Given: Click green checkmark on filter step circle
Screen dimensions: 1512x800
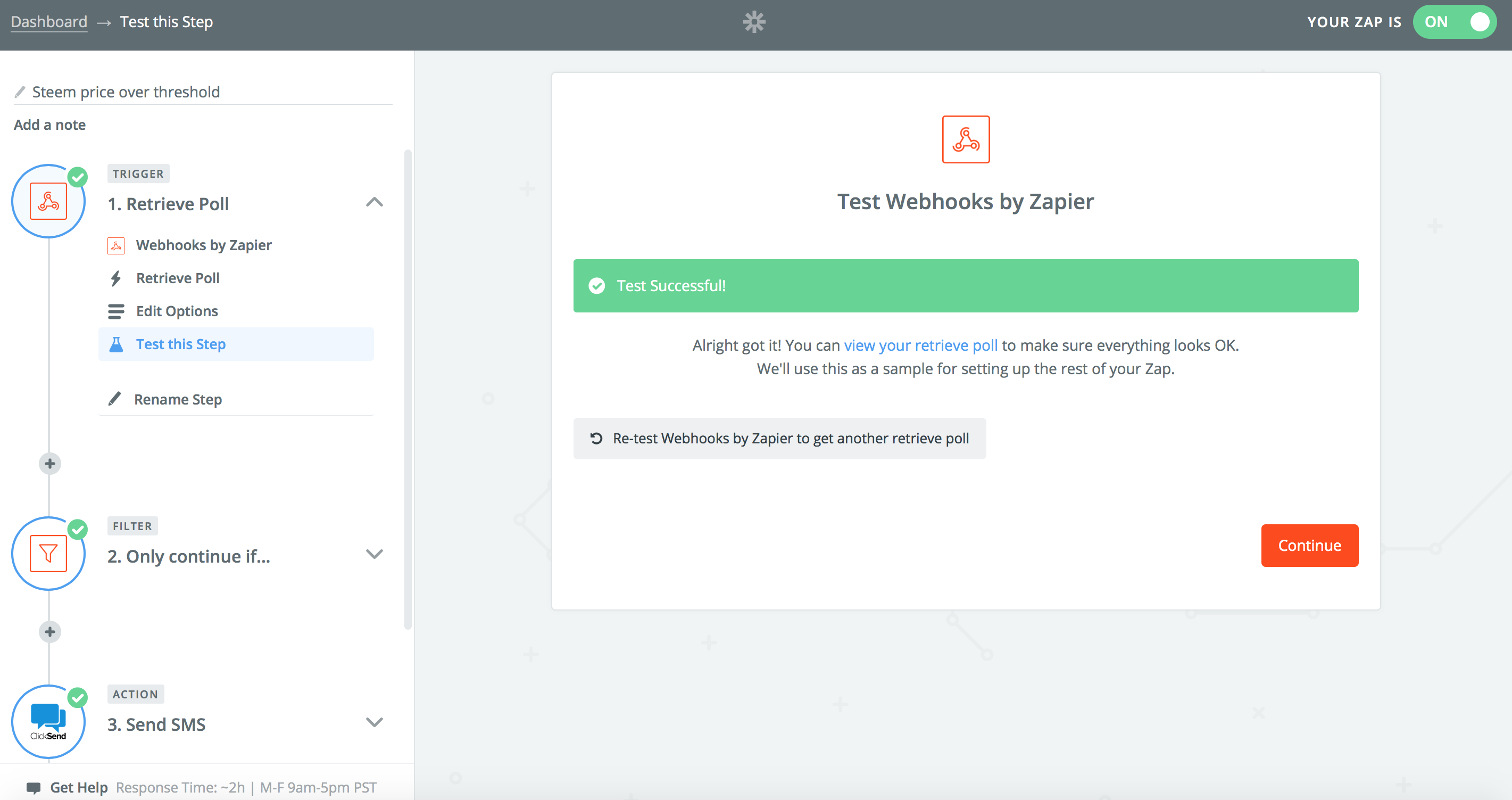Looking at the screenshot, I should click(78, 529).
